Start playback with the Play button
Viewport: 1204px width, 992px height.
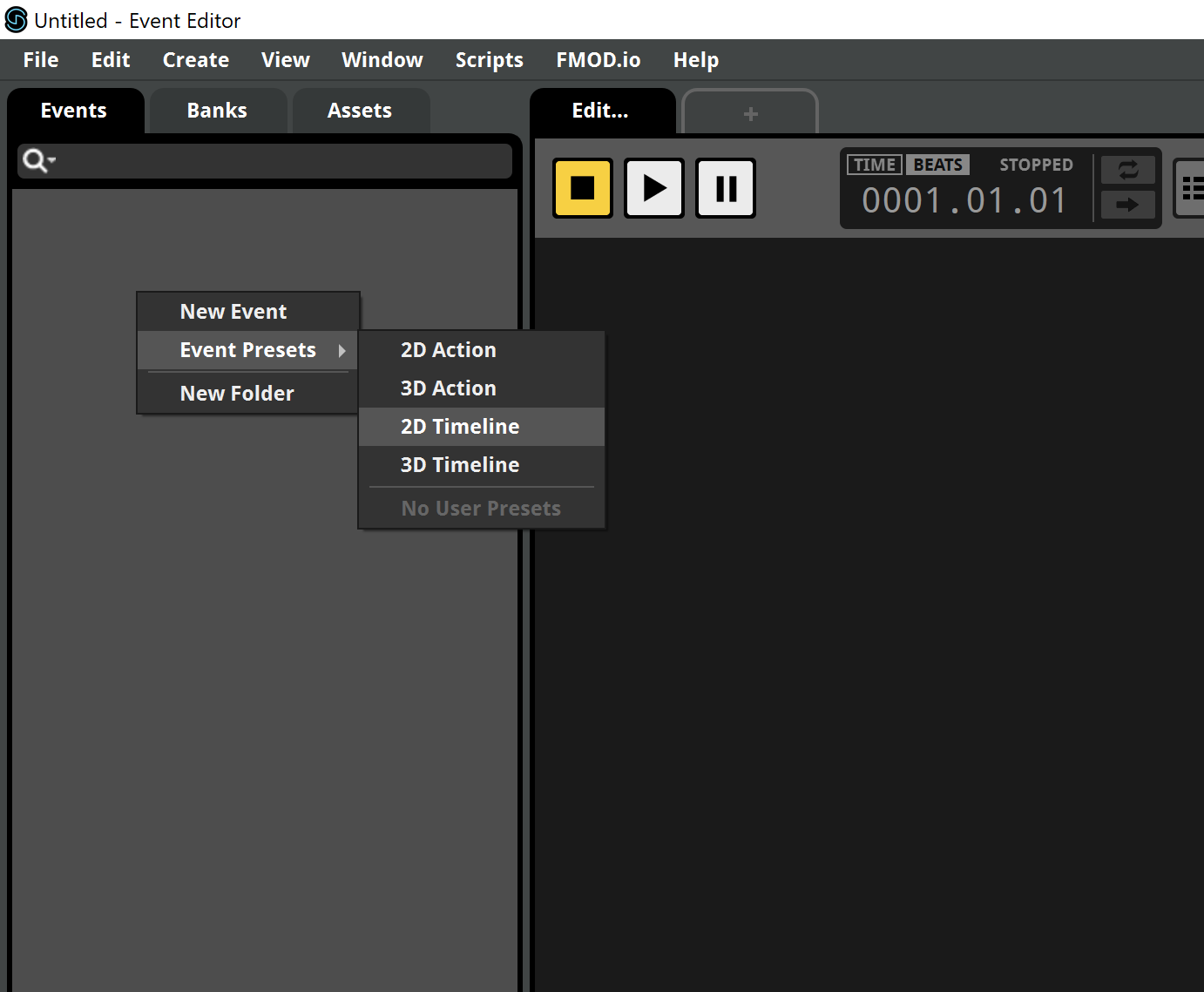654,188
